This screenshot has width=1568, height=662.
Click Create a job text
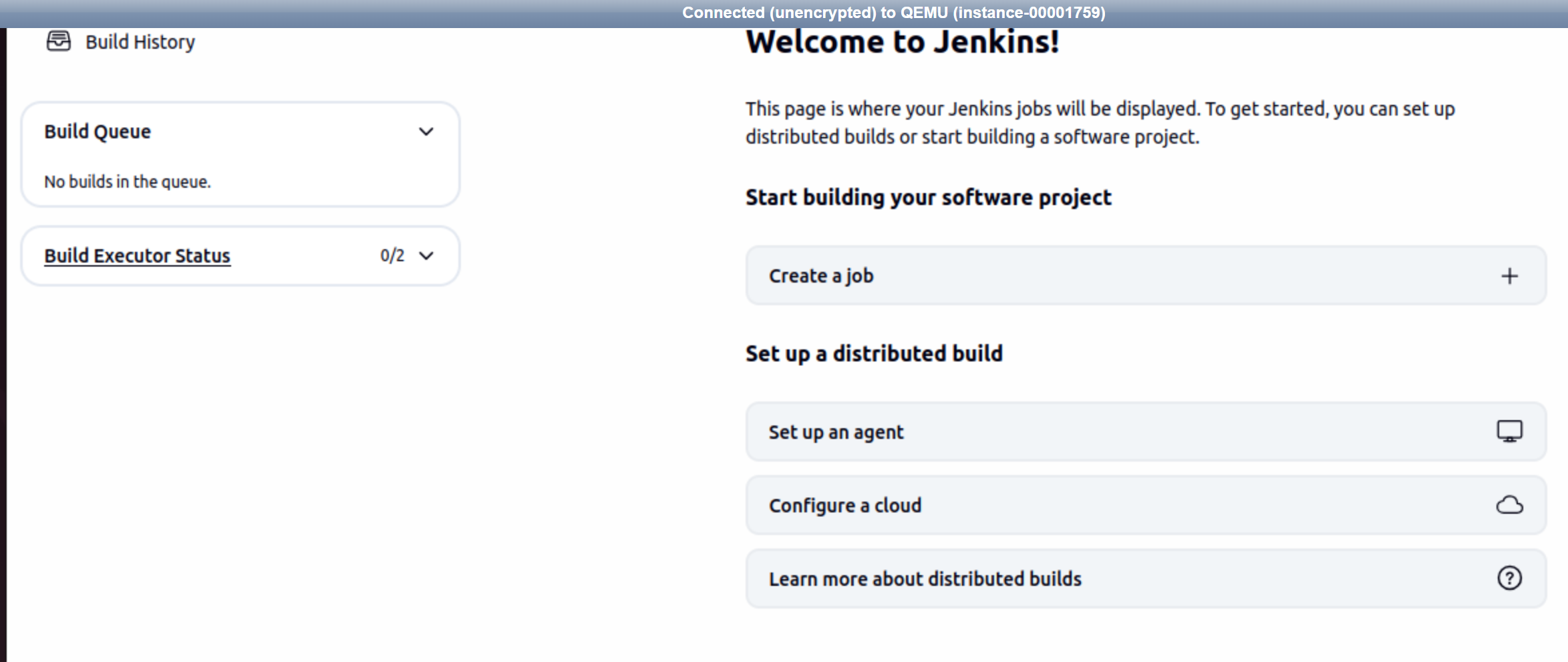820,276
